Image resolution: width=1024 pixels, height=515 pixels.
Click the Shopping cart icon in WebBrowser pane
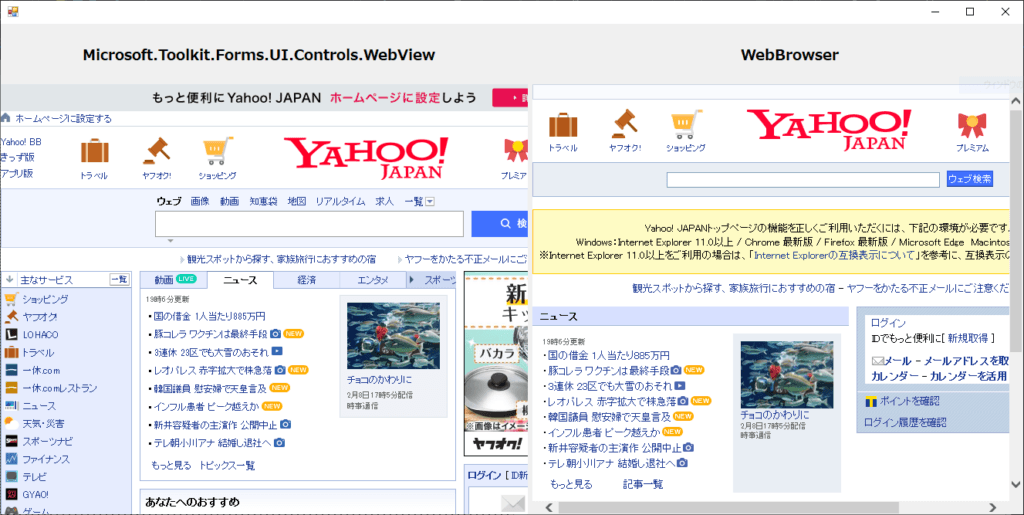click(686, 124)
